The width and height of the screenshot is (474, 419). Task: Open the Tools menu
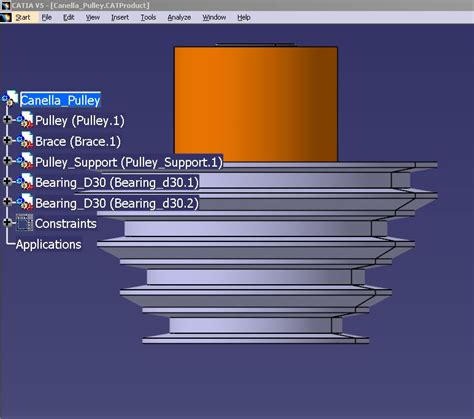(148, 17)
